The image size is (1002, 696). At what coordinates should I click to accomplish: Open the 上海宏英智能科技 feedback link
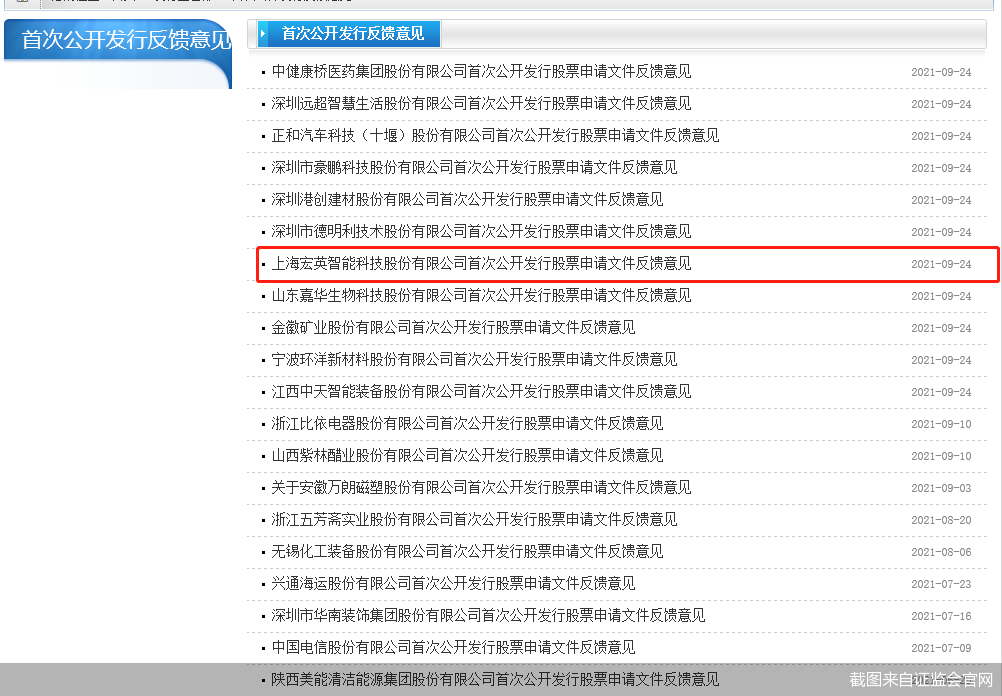(481, 263)
